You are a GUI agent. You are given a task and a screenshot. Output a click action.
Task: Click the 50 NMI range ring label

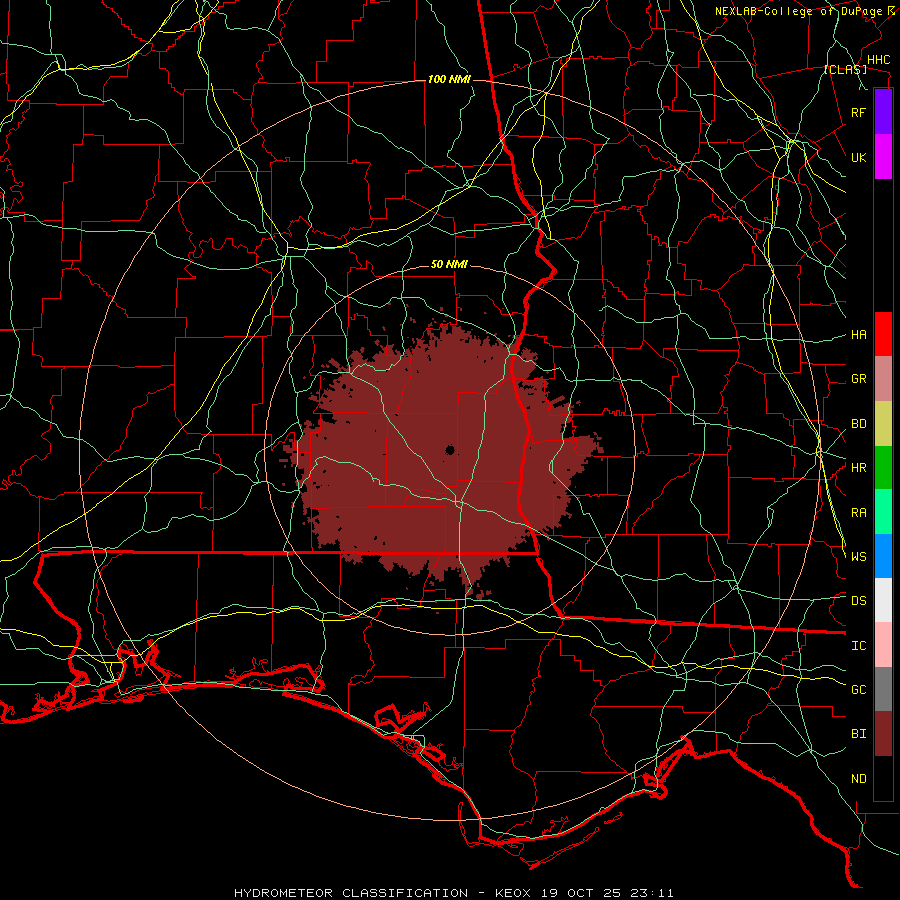(x=449, y=265)
